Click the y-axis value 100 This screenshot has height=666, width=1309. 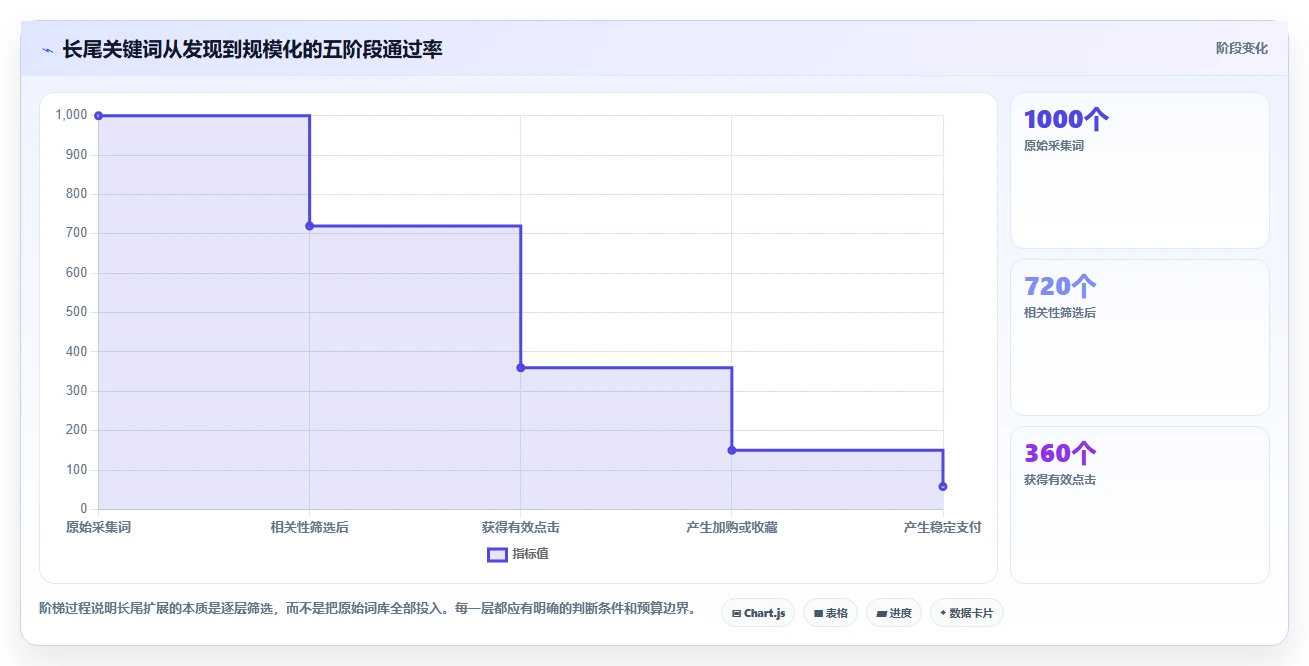coord(77,470)
